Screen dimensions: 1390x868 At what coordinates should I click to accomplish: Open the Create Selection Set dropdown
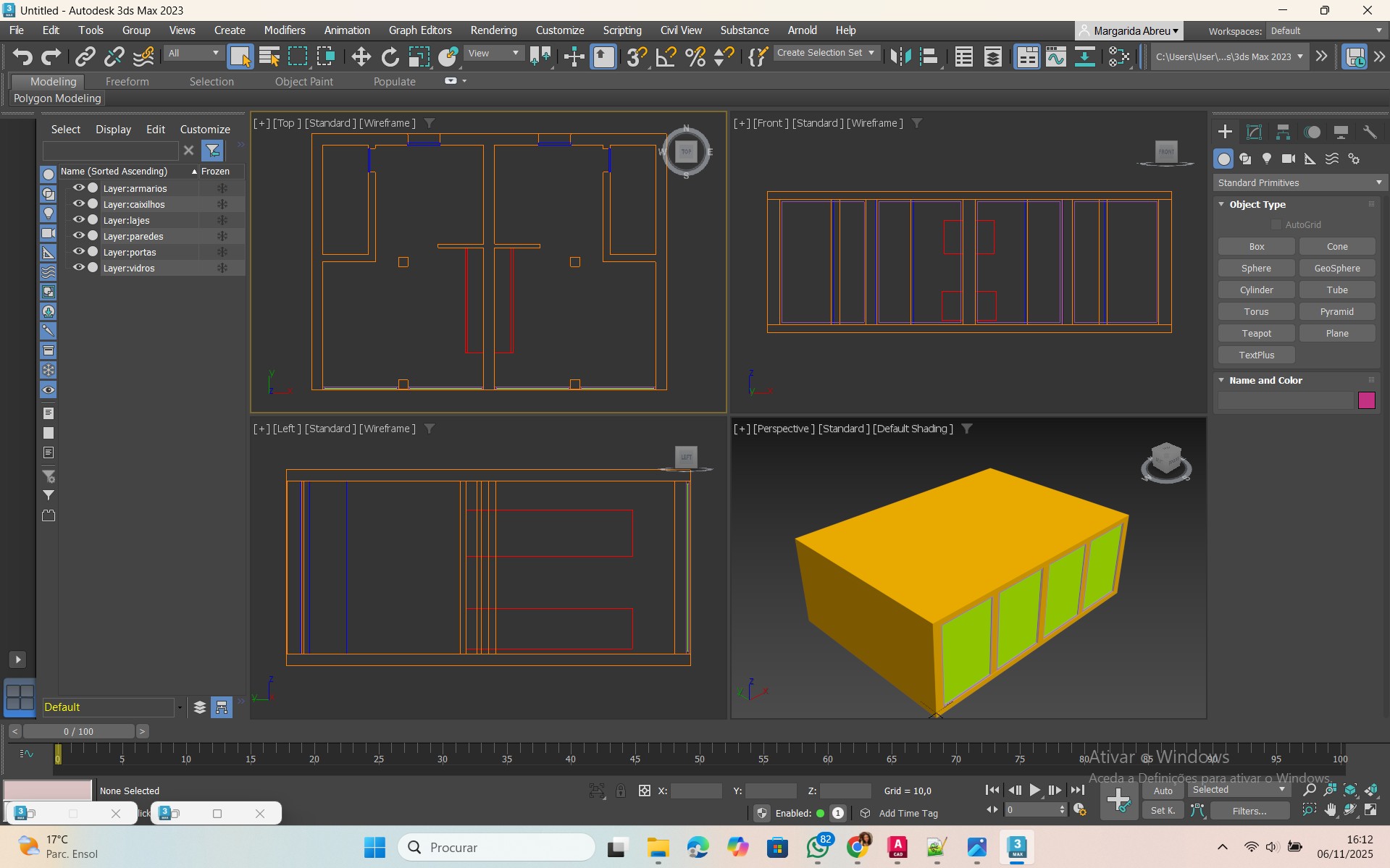pyautogui.click(x=826, y=53)
